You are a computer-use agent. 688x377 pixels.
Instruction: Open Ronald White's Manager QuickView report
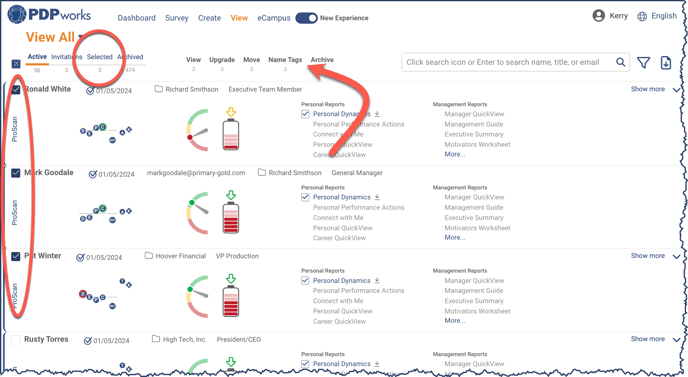coord(474,114)
